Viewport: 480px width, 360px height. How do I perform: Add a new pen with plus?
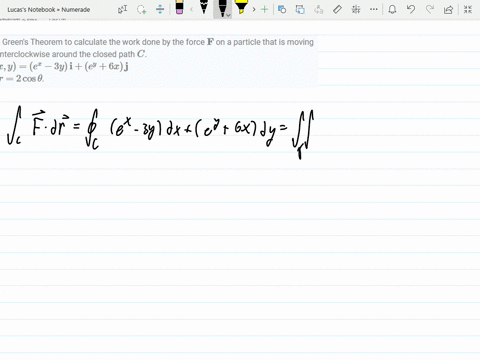click(264, 9)
